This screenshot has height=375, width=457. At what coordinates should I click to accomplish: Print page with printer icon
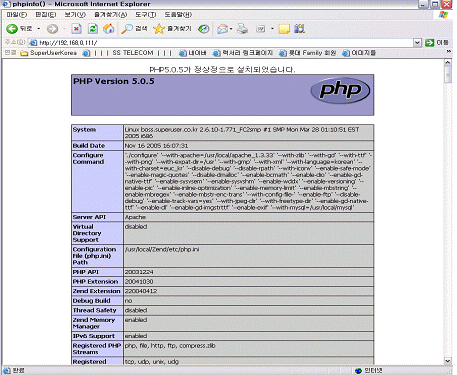[x=242, y=29]
